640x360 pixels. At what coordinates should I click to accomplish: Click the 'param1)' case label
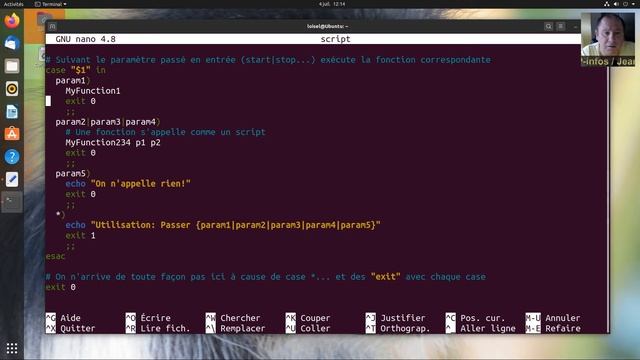click(x=73, y=80)
